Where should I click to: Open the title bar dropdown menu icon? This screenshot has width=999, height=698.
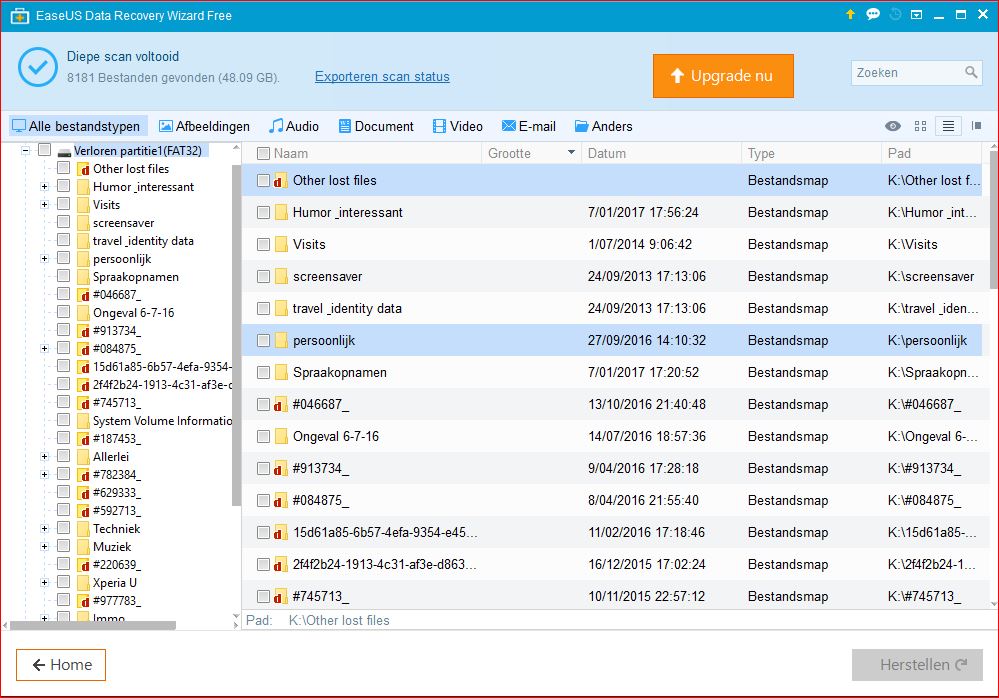coord(917,15)
